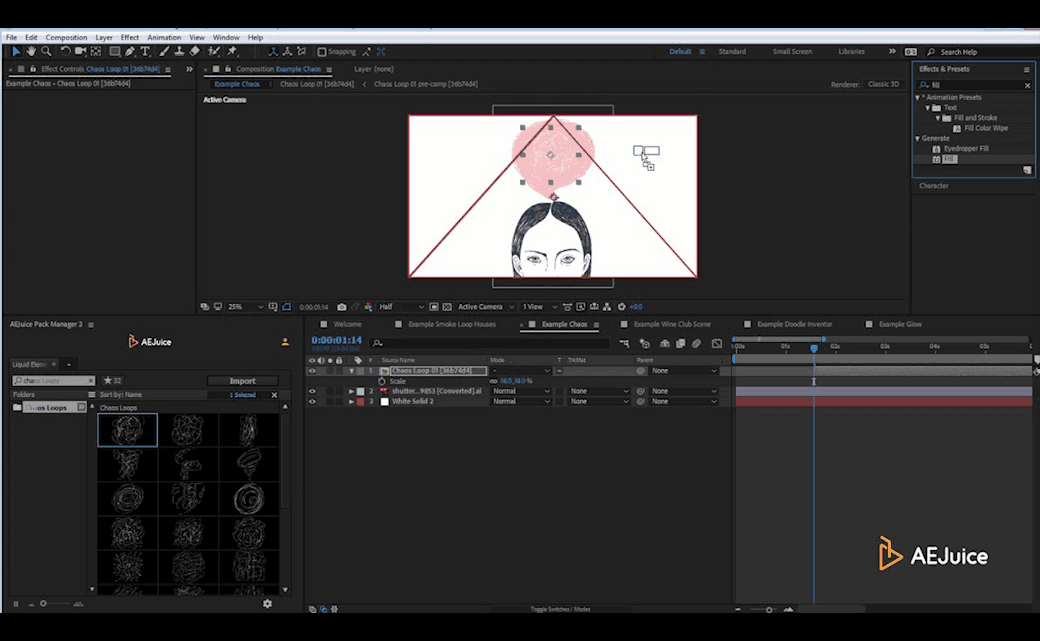The image size is (1040, 641).
Task: Click the Graph Editor icon in timeline
Action: tap(717, 343)
